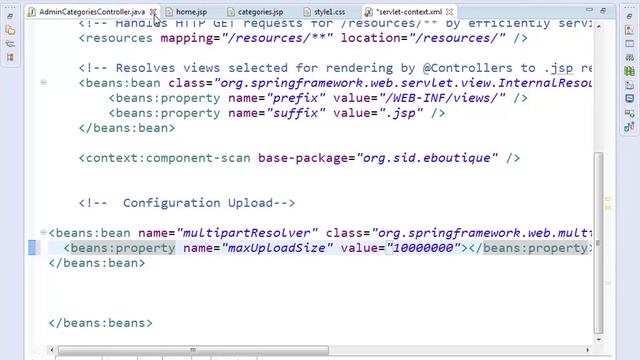
Task: Open the Console view monitor icon
Action: tap(629, 99)
